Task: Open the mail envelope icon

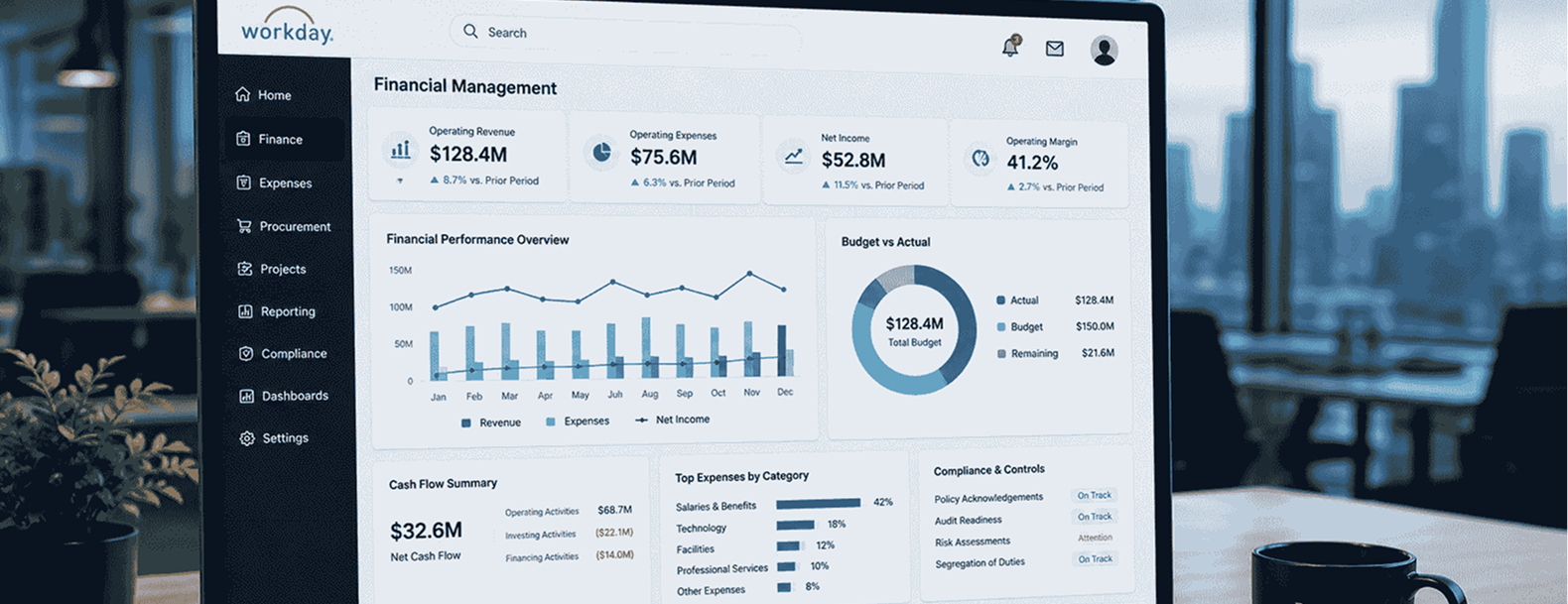Action: pos(1055,49)
